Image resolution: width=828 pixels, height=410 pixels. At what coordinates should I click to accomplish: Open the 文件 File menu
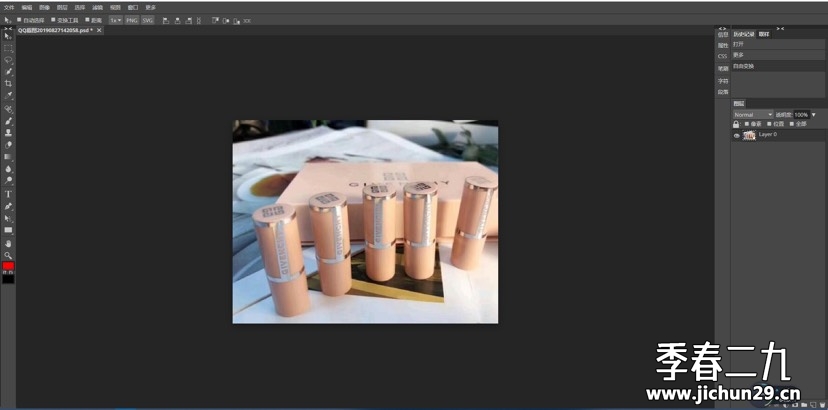point(10,8)
